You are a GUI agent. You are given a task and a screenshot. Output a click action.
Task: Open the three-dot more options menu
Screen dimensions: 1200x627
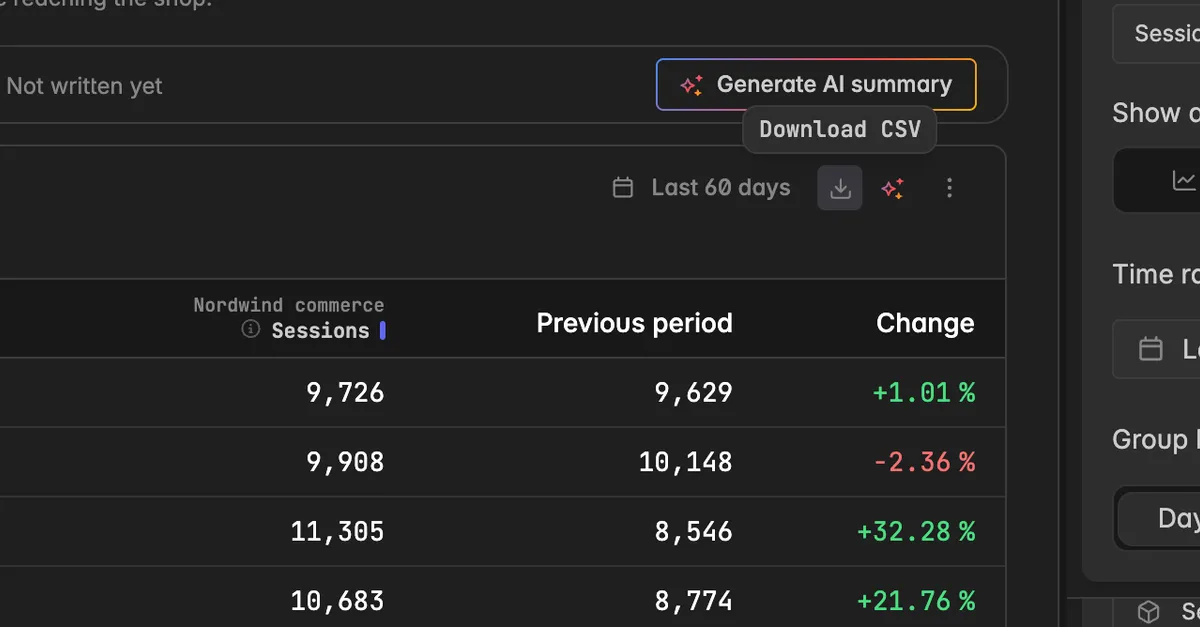pyautogui.click(x=949, y=188)
